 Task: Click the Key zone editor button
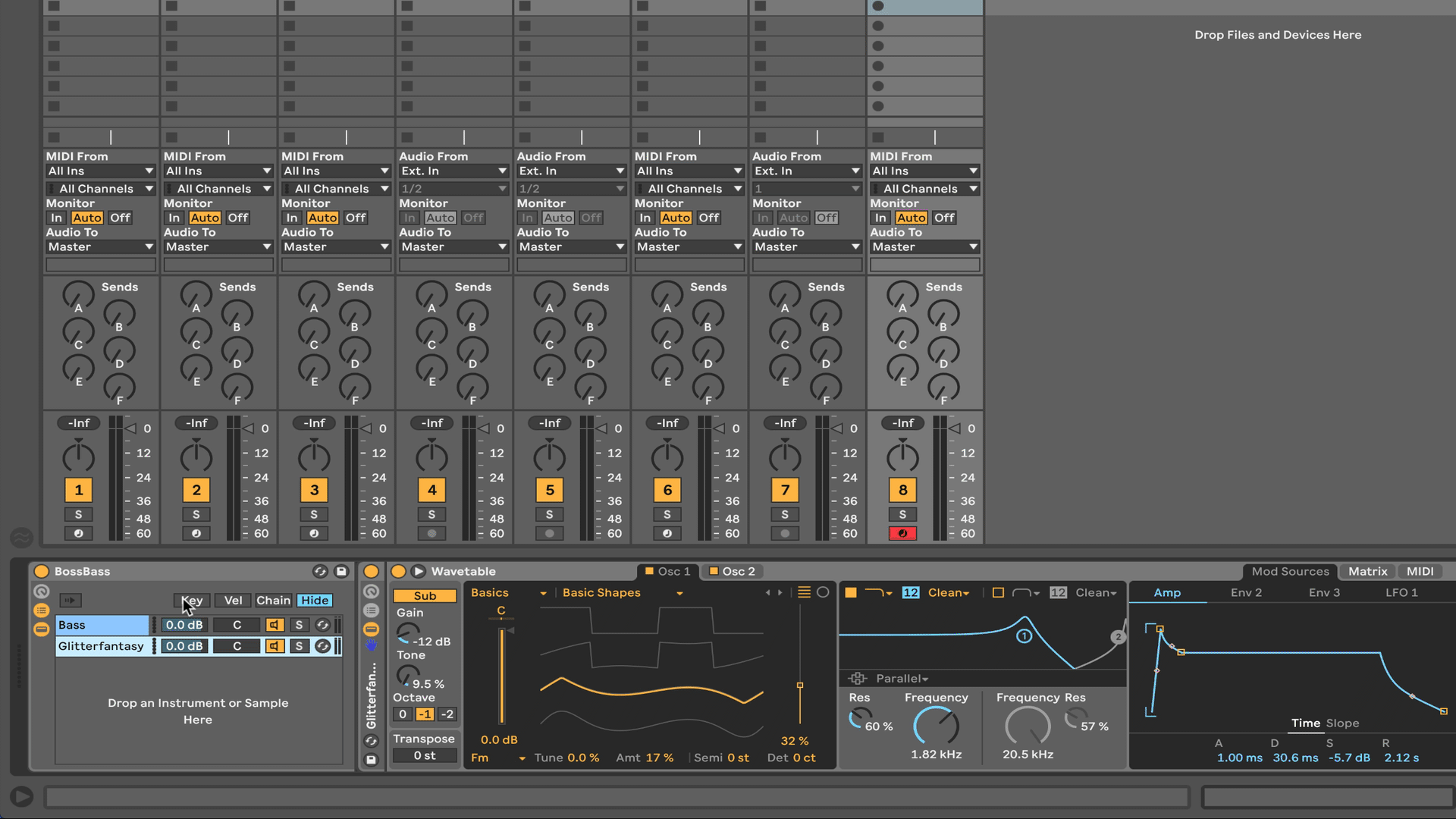click(192, 600)
